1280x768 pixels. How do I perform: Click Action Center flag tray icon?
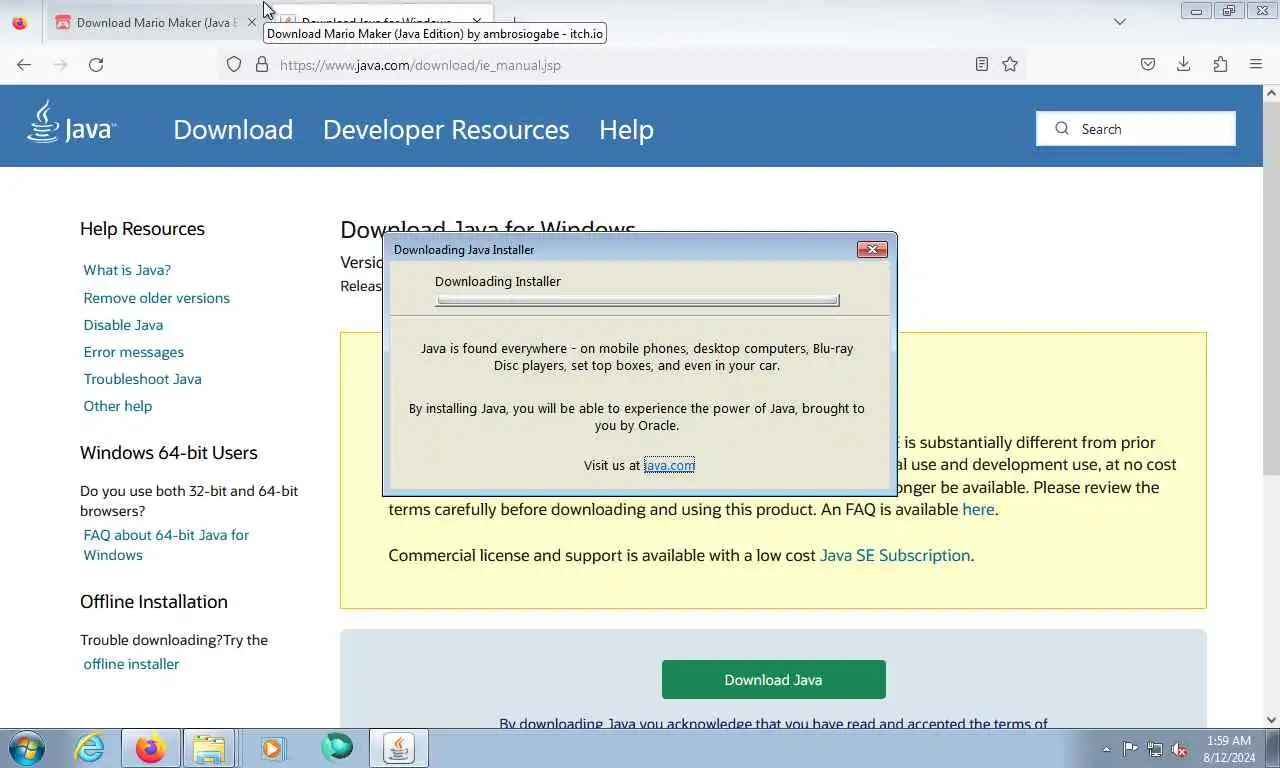tap(1130, 749)
